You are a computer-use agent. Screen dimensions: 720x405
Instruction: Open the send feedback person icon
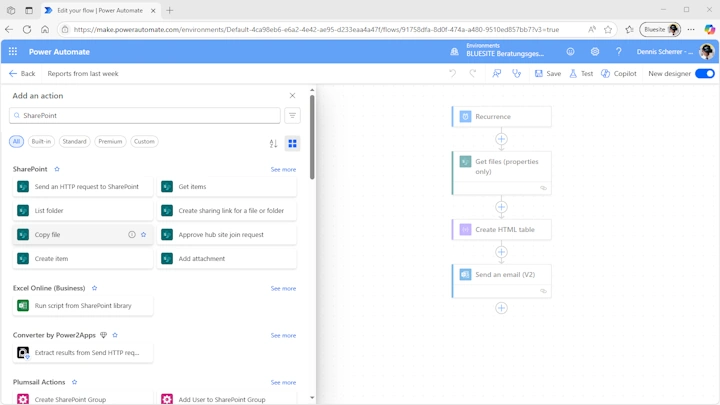click(x=496, y=73)
